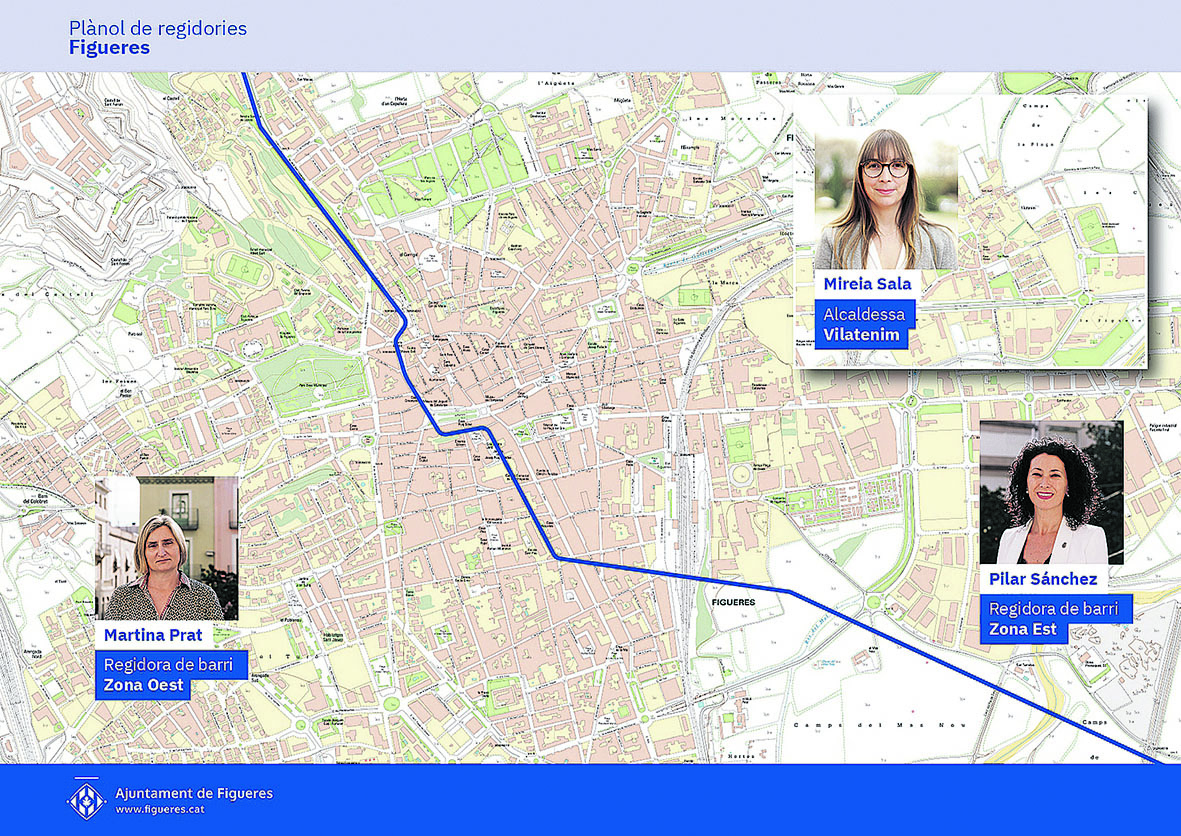Click the Vilatenim blue tag
The image size is (1181, 836).
coord(861,335)
